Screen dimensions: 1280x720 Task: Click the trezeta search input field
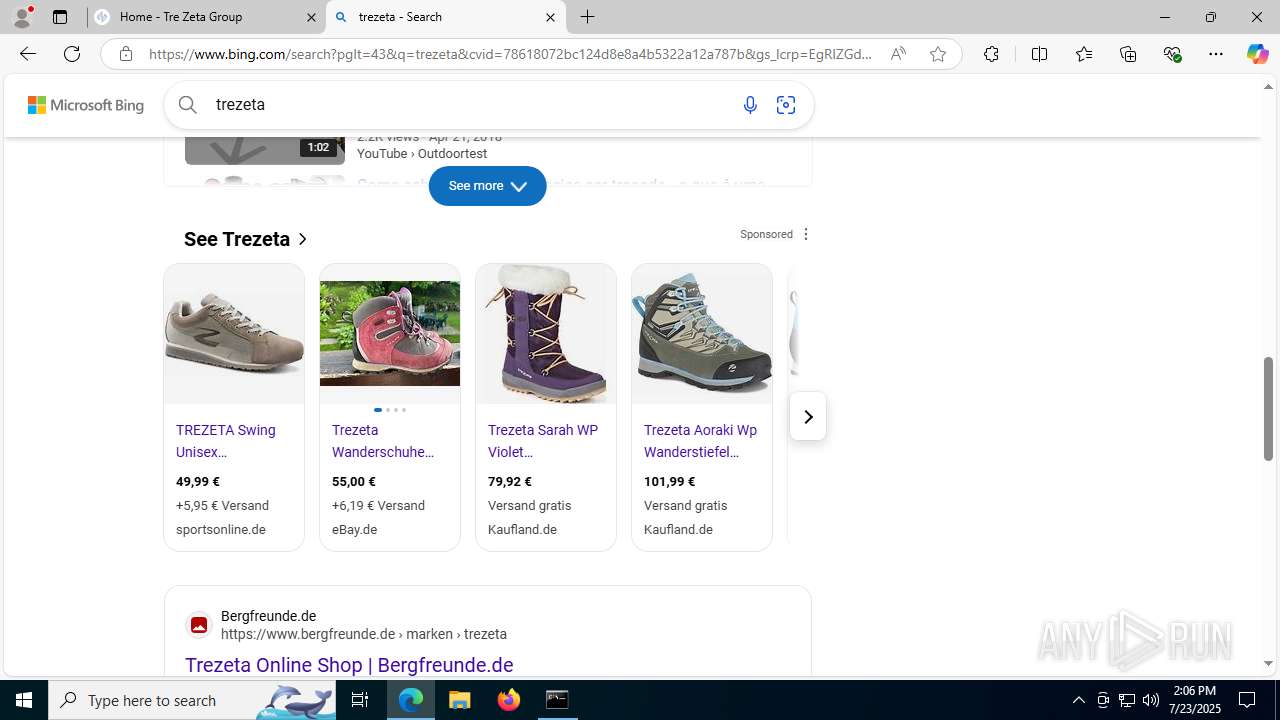[x=470, y=105]
